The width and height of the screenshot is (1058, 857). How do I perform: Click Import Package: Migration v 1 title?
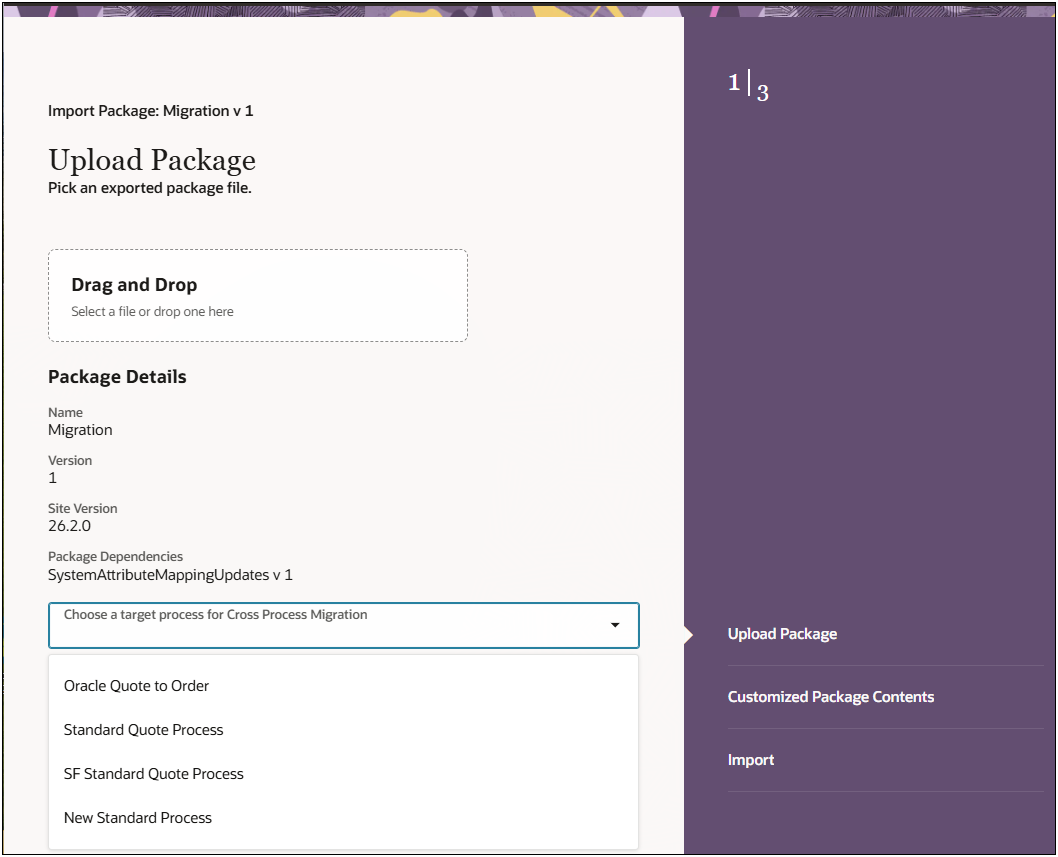point(150,111)
